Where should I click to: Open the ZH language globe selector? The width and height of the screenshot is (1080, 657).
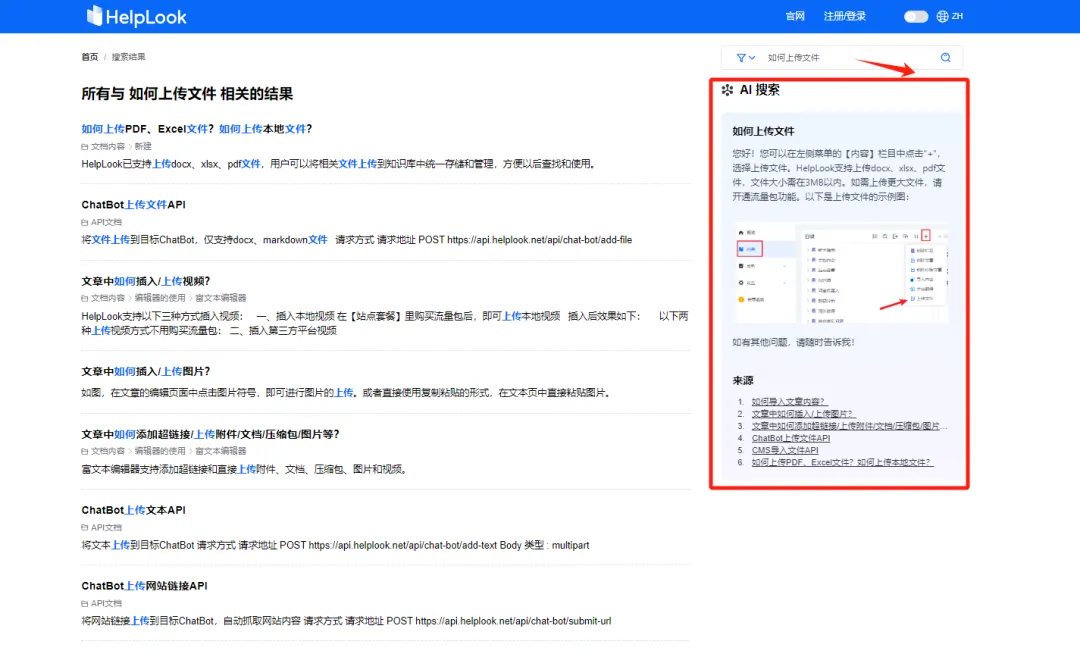point(949,17)
